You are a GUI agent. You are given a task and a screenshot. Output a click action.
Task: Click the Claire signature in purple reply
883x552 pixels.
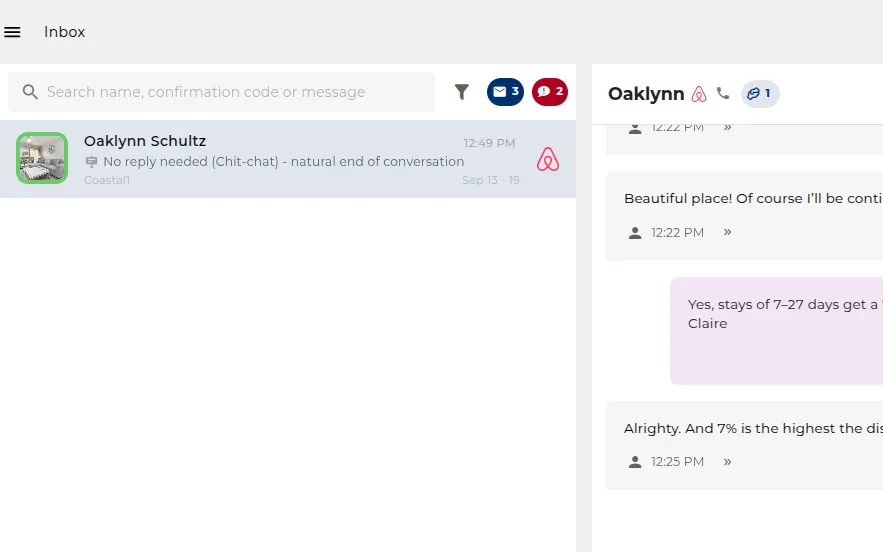pos(707,323)
